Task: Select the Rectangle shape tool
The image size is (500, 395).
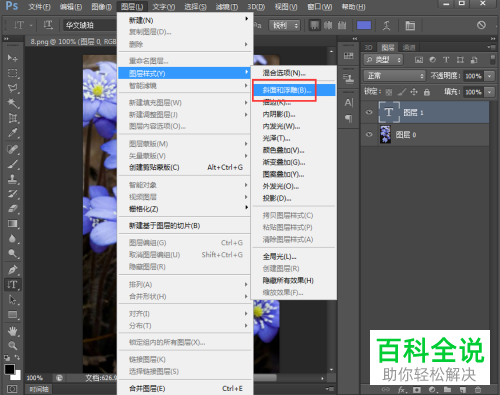Action: (x=12, y=315)
